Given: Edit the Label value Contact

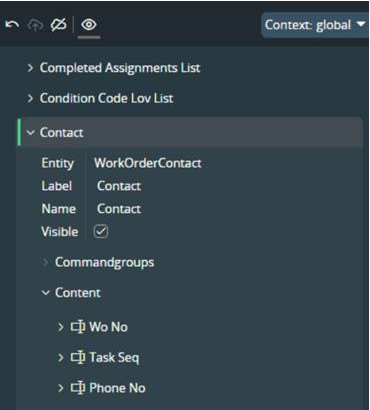Looking at the screenshot, I should [x=119, y=186].
